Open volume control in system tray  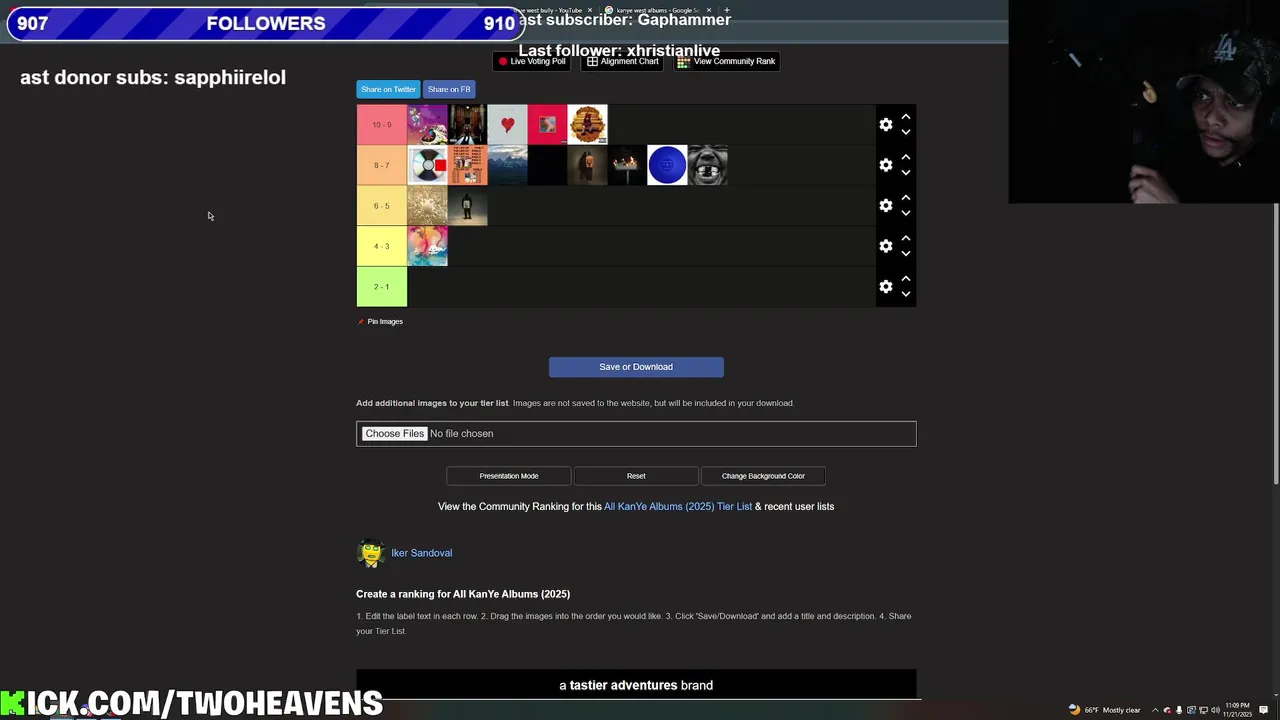coord(1215,710)
